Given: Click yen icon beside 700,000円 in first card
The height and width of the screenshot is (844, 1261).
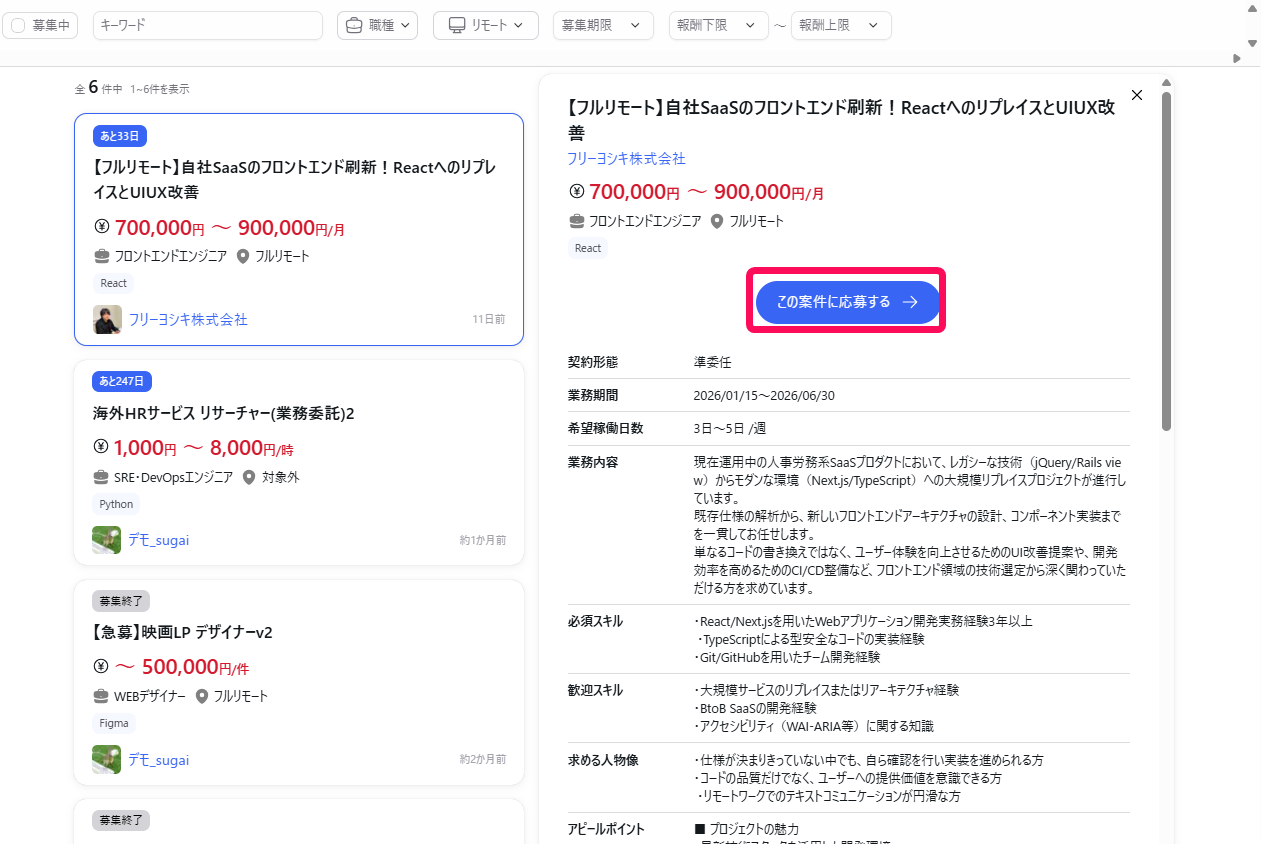Looking at the screenshot, I should [101, 226].
